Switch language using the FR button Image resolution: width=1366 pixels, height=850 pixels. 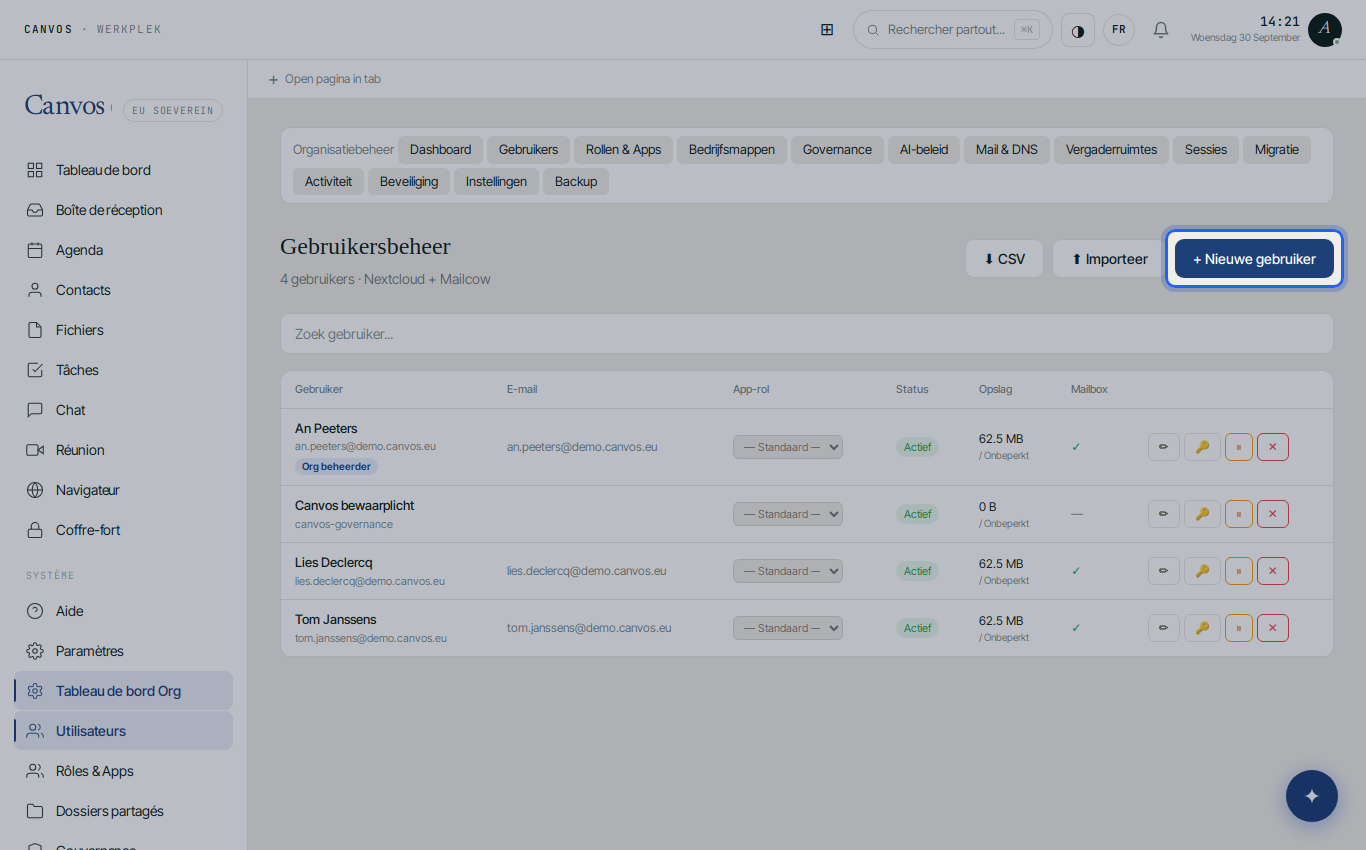coord(1119,30)
